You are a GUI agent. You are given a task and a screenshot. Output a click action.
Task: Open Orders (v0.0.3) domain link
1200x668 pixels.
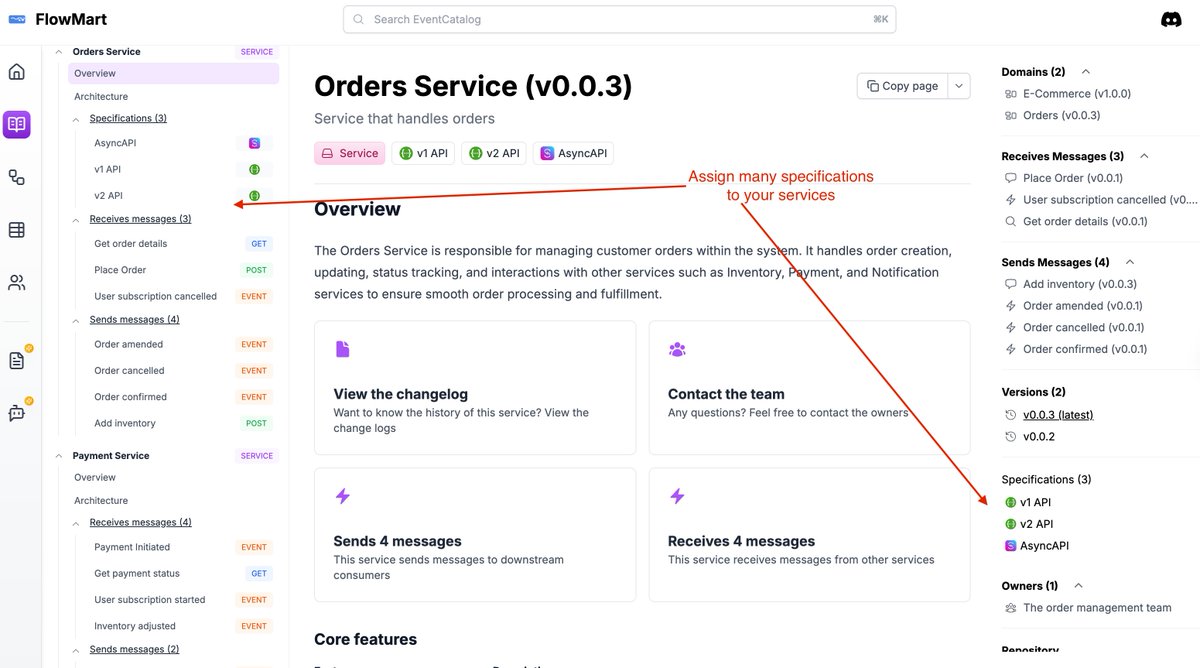[x=1062, y=116]
